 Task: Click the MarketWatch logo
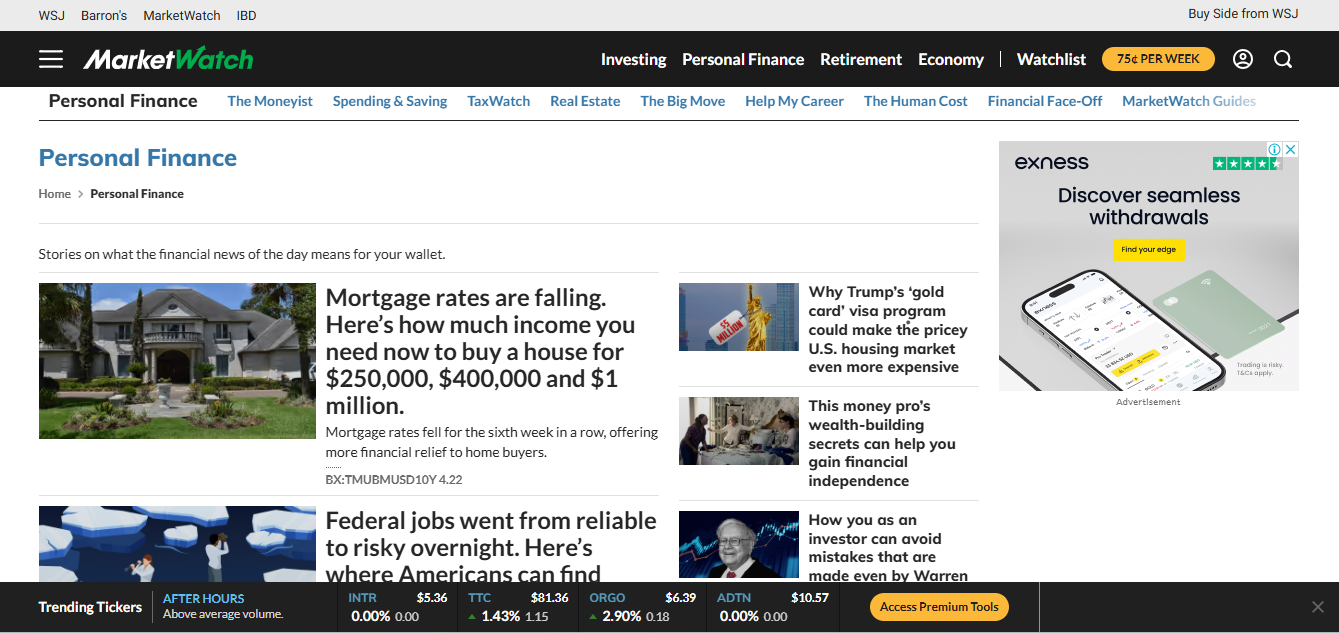point(168,59)
